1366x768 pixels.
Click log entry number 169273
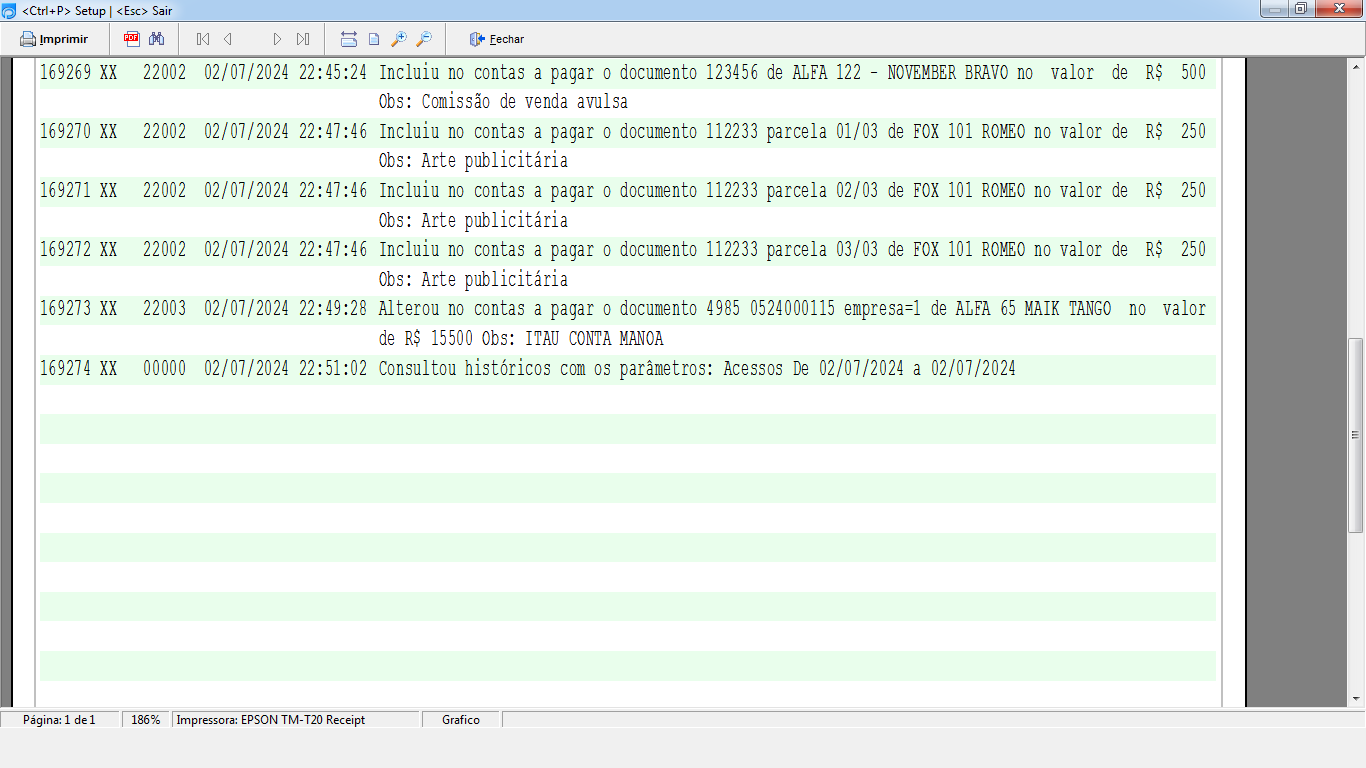click(x=66, y=309)
